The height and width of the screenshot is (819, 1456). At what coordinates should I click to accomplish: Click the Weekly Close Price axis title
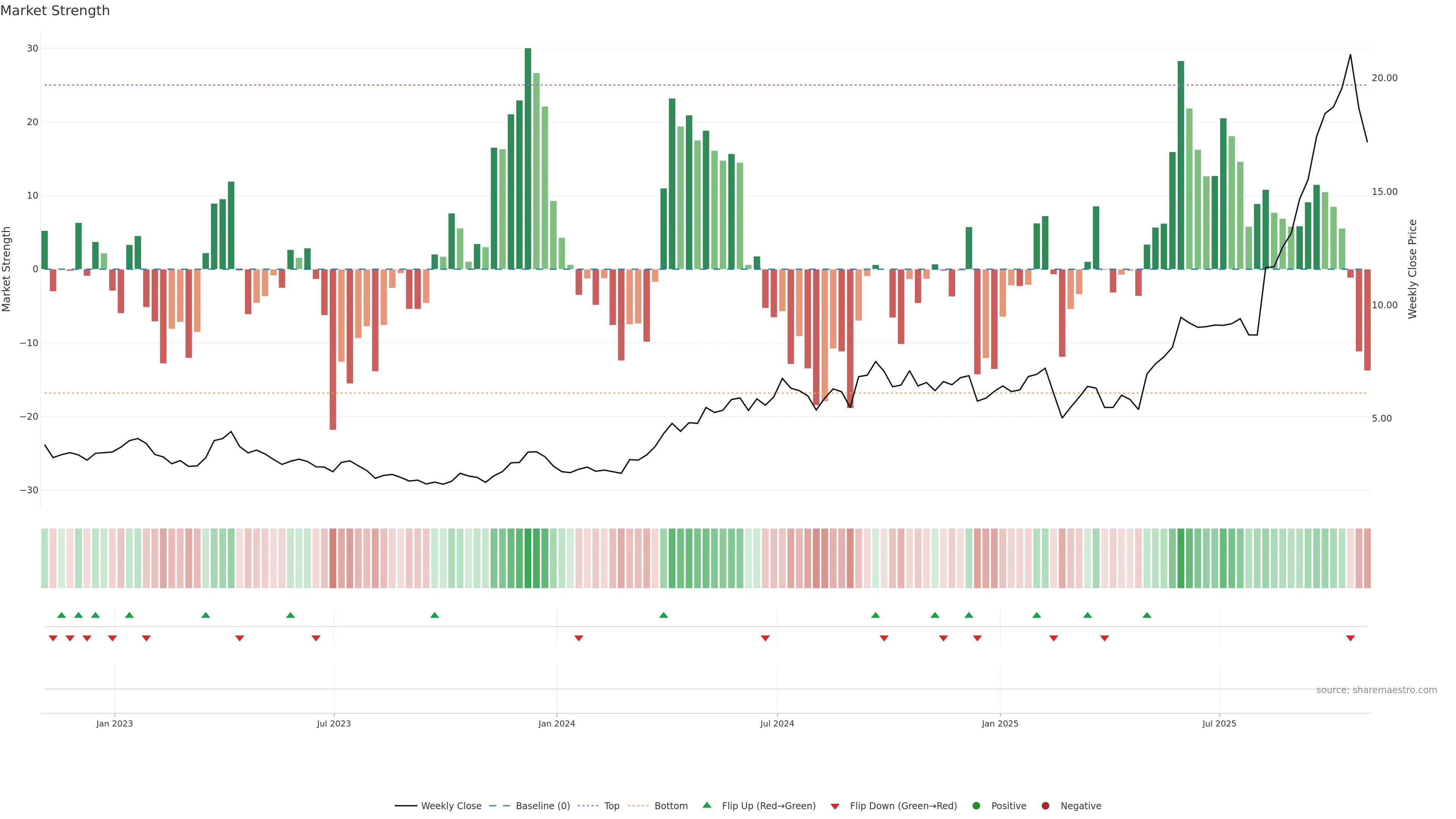pyautogui.click(x=1412, y=269)
